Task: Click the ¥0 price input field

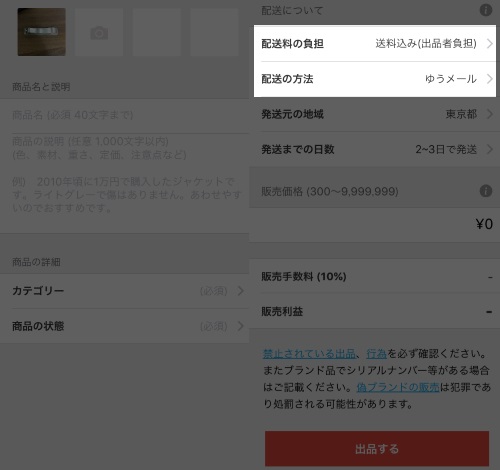Action: click(374, 224)
